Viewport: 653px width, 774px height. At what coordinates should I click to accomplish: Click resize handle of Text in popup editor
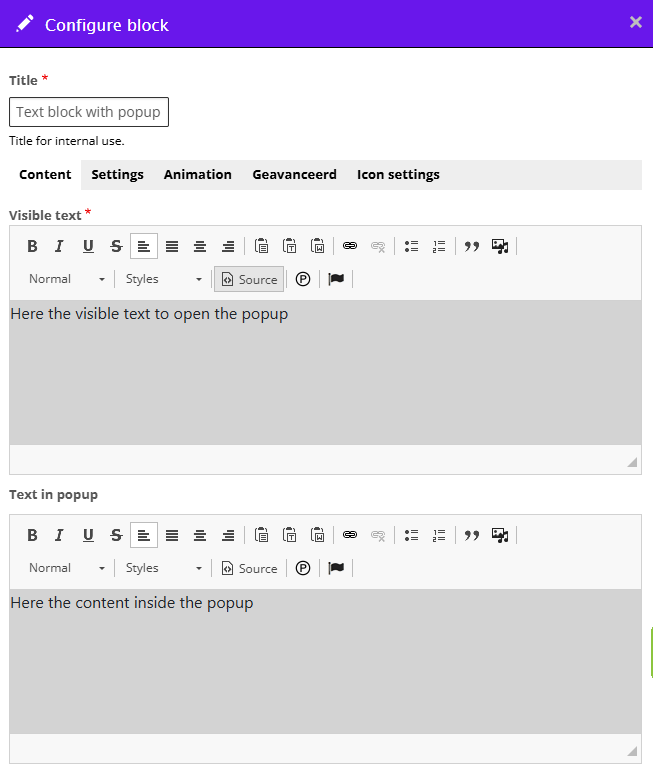[x=632, y=751]
